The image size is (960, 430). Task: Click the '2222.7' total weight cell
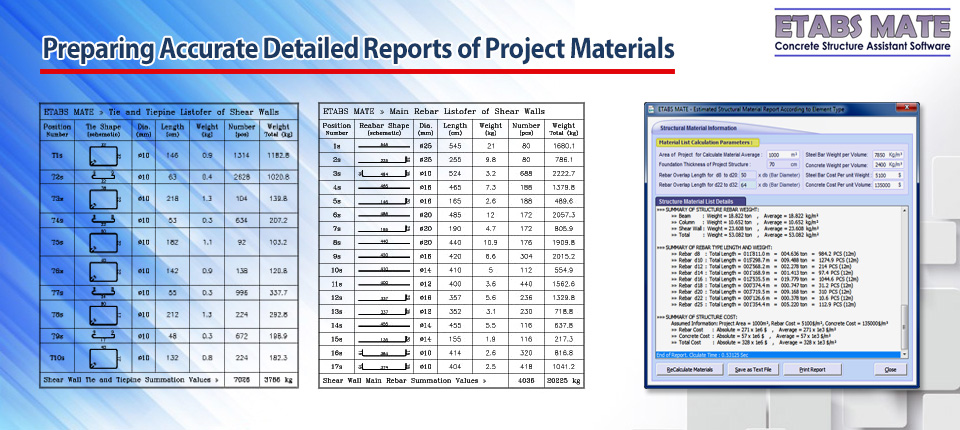pos(563,173)
